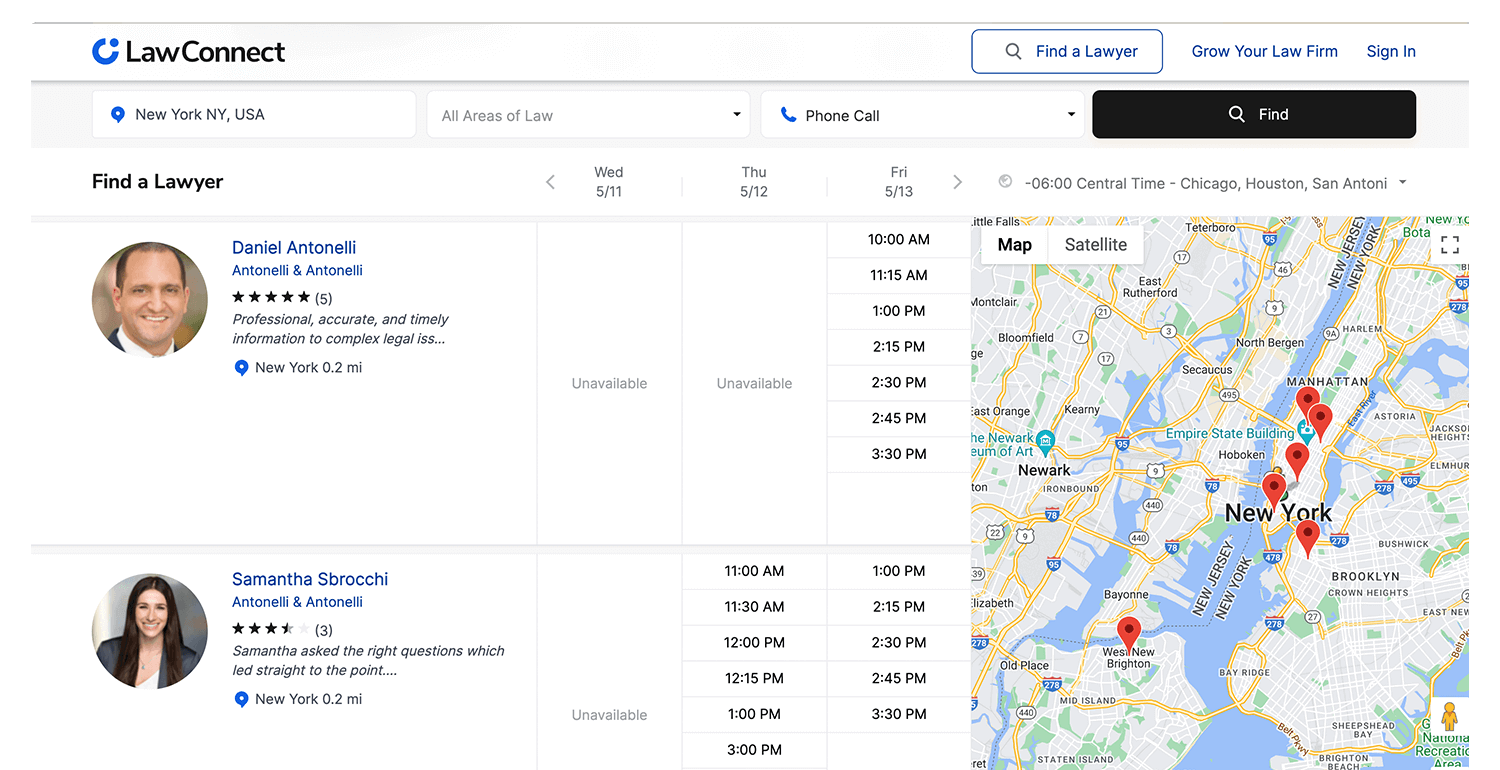Go to previous dates with left arrow
Screen dimensions: 1500x770
click(x=550, y=182)
